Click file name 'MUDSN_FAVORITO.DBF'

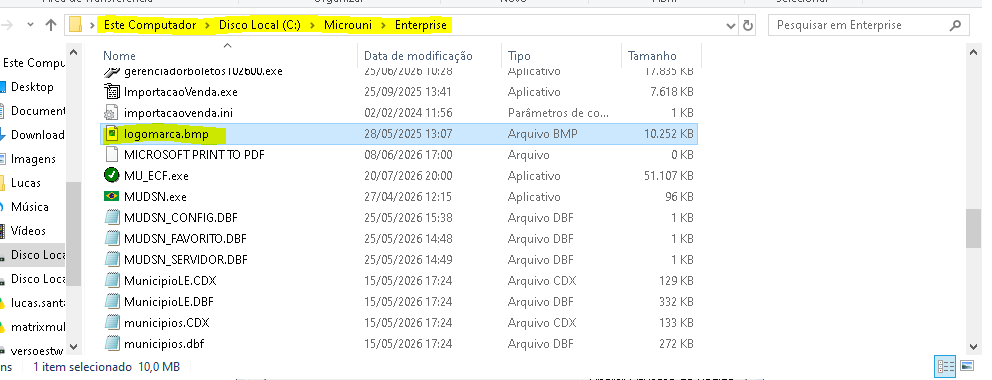[185, 239]
